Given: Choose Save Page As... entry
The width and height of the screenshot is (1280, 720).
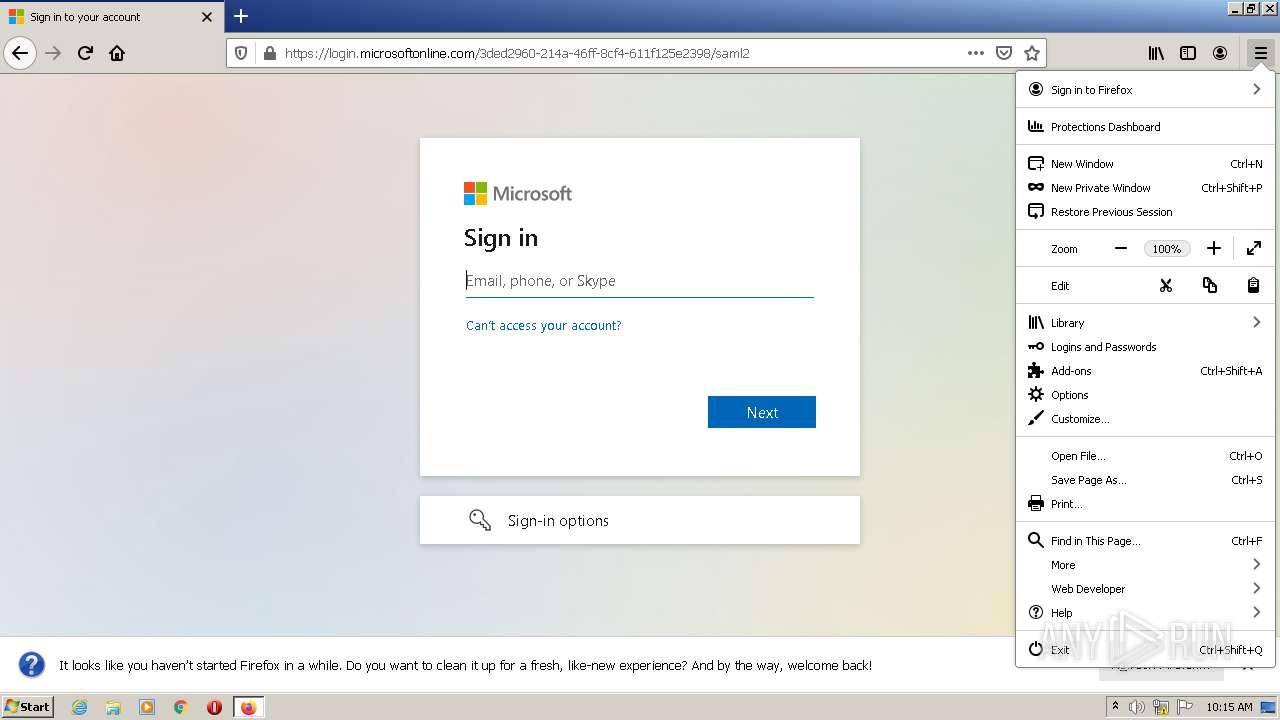Looking at the screenshot, I should tap(1145, 480).
